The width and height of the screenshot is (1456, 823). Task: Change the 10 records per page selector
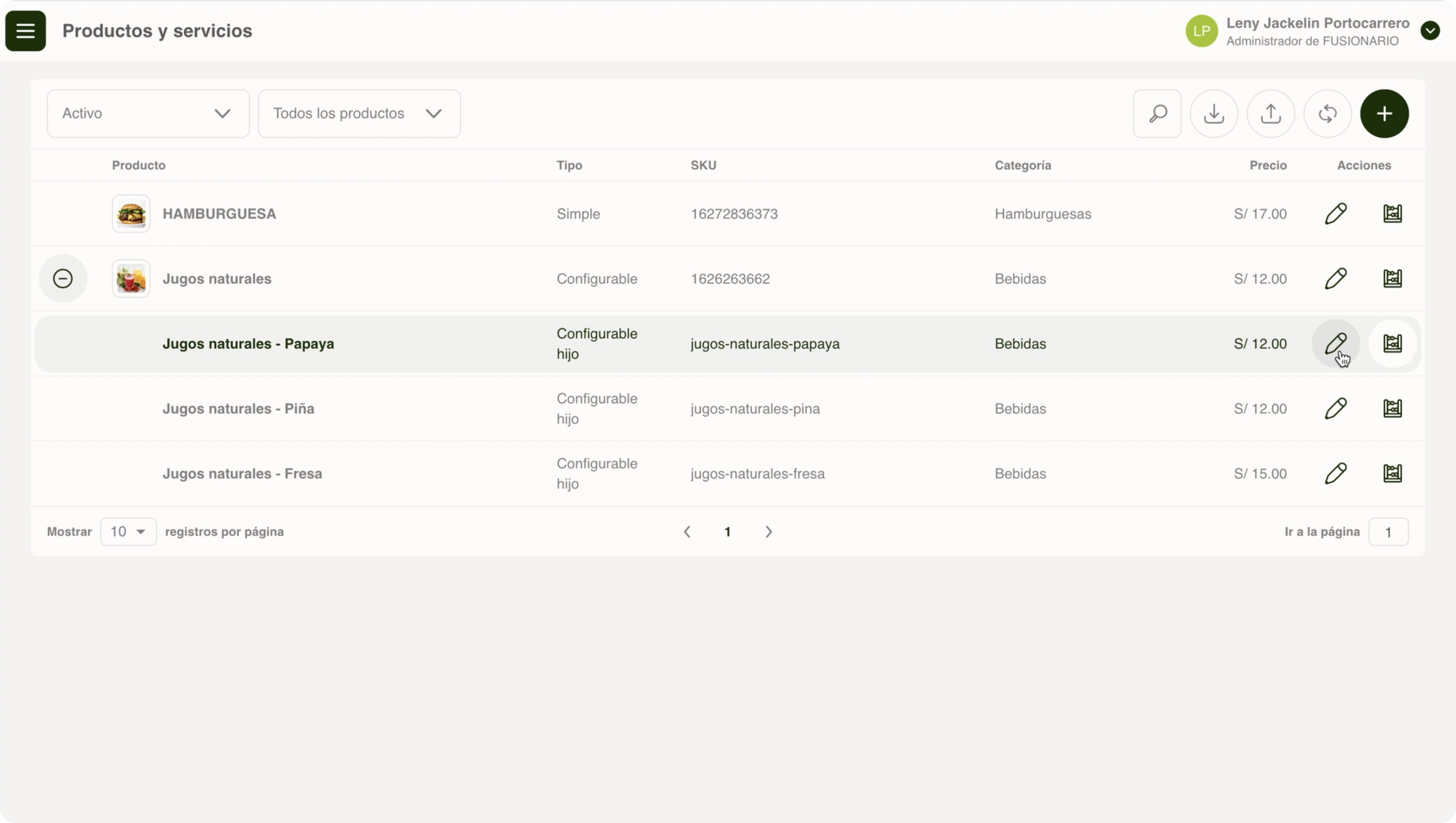pos(128,532)
